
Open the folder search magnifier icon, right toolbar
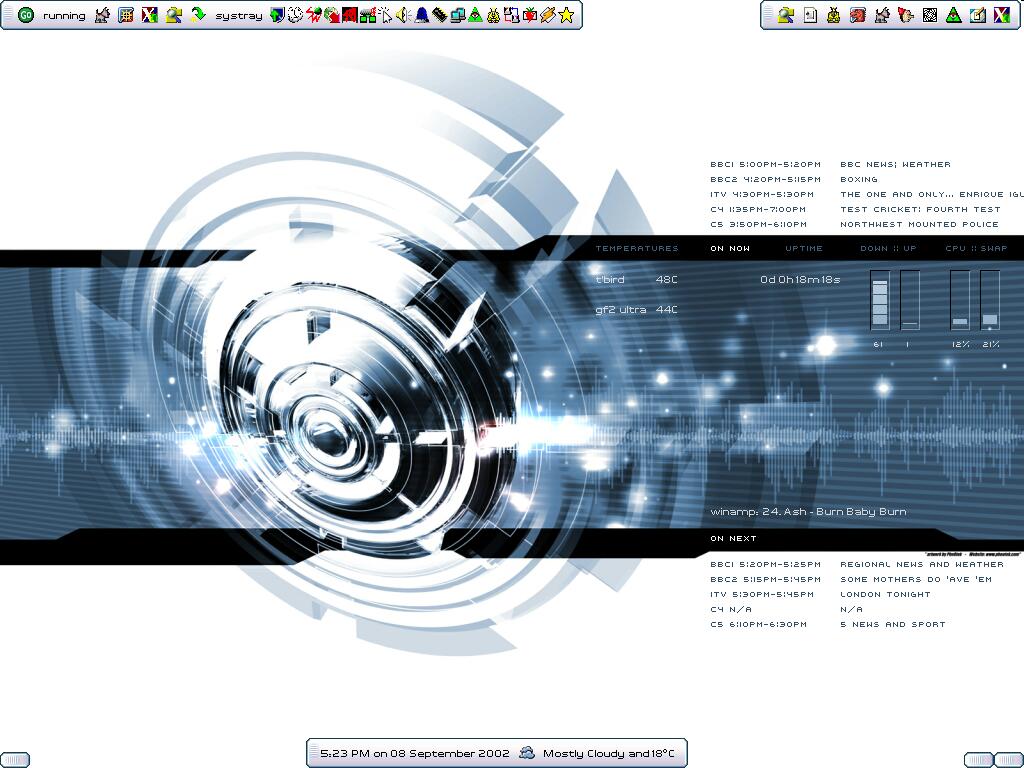click(786, 15)
